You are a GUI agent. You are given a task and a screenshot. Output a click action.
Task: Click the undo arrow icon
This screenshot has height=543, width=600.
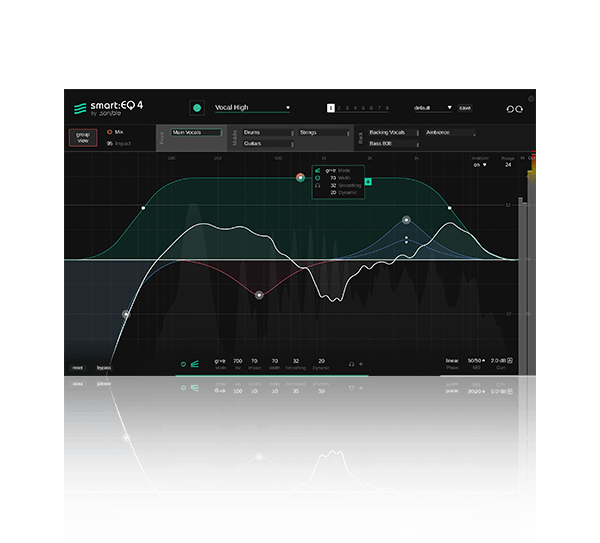(x=510, y=109)
